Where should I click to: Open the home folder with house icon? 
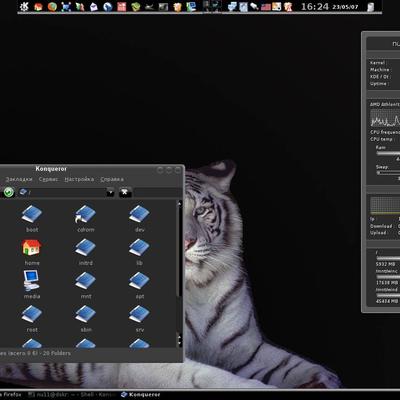(x=32, y=252)
